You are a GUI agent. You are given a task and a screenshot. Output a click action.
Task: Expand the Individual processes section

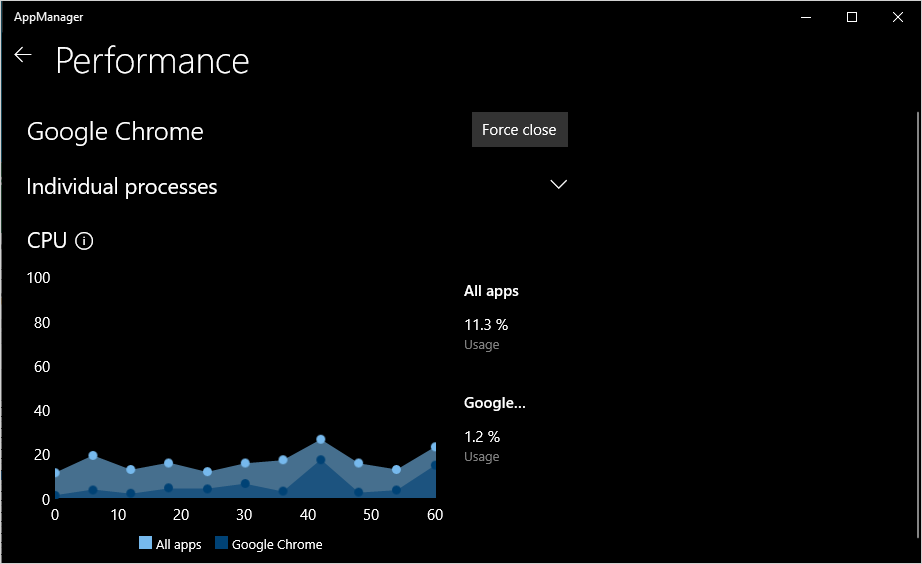(x=558, y=184)
